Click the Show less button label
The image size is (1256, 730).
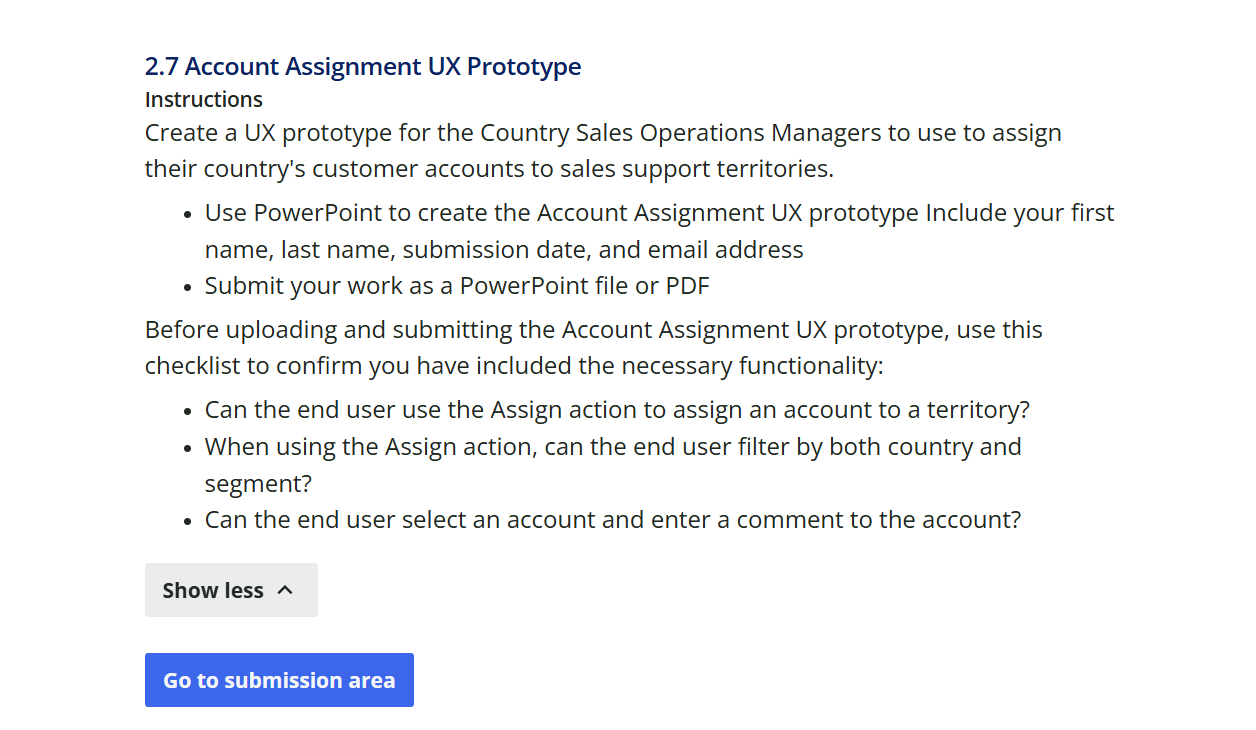(x=213, y=590)
